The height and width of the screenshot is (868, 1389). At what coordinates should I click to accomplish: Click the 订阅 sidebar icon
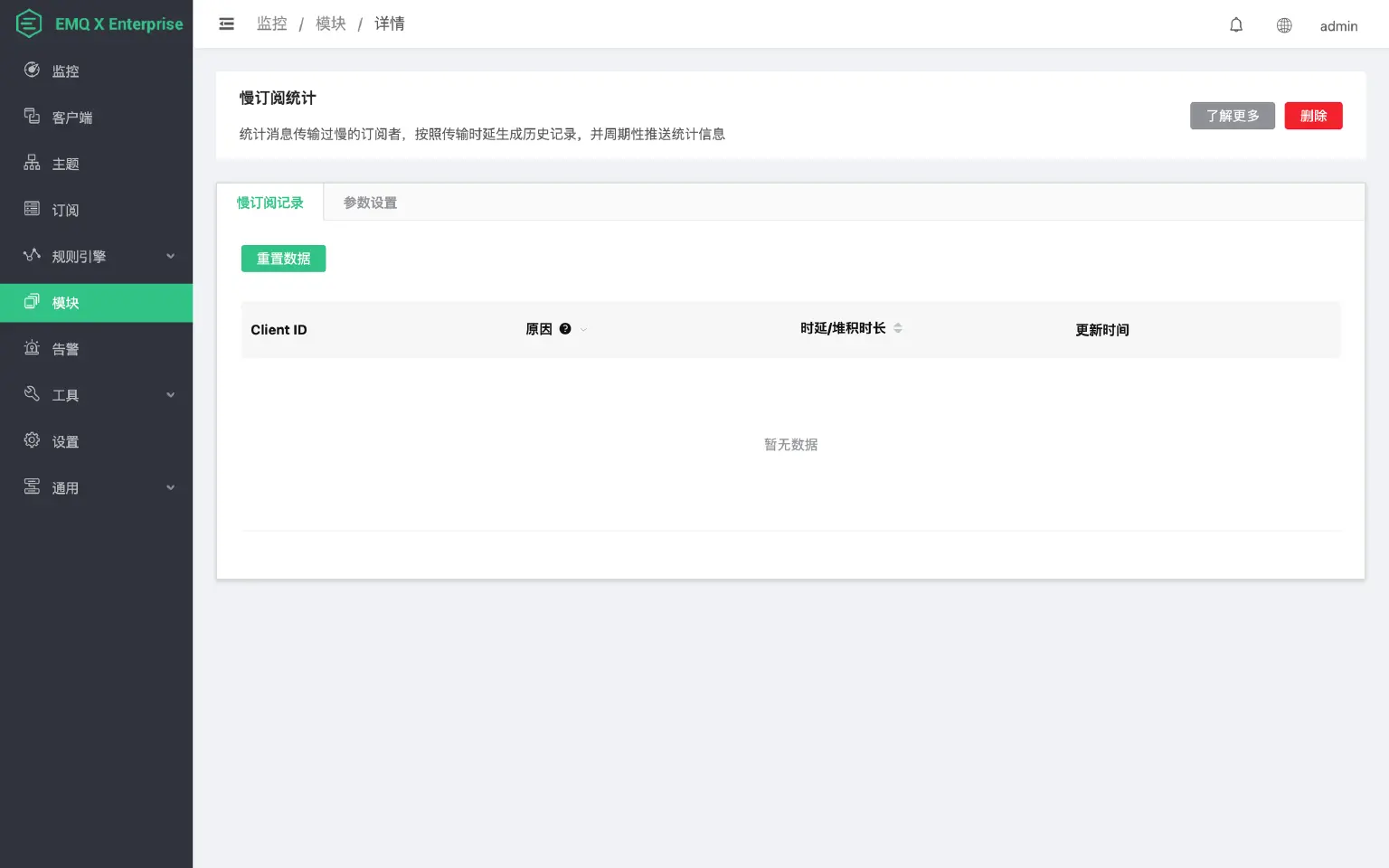pyautogui.click(x=30, y=210)
